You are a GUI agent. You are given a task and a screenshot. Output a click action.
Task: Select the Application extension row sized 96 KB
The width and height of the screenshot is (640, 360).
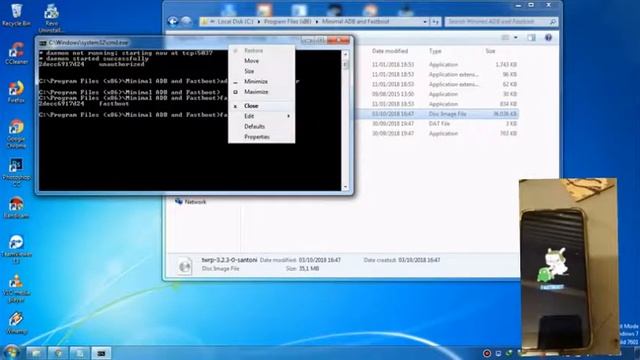[x=437, y=74]
